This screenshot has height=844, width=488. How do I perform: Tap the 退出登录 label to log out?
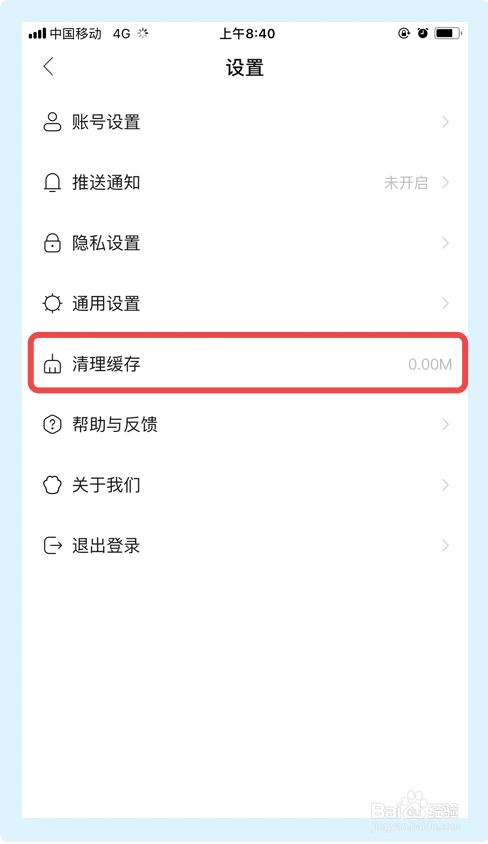point(106,546)
